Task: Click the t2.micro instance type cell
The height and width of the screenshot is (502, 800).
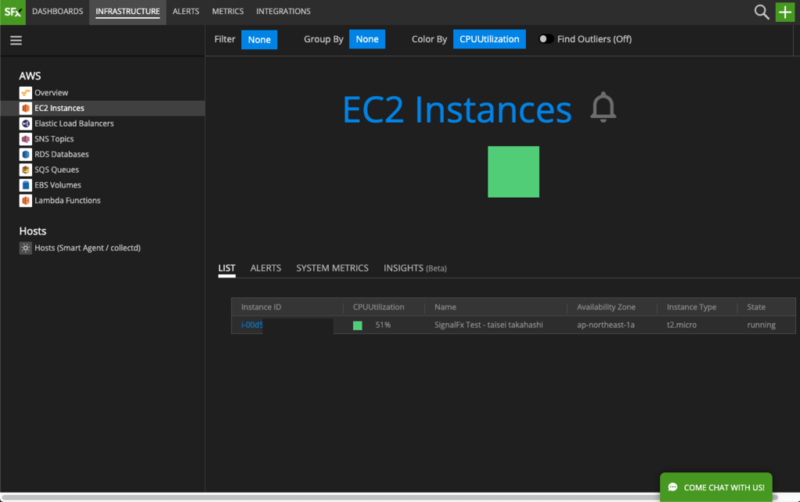Action: [x=682, y=325]
